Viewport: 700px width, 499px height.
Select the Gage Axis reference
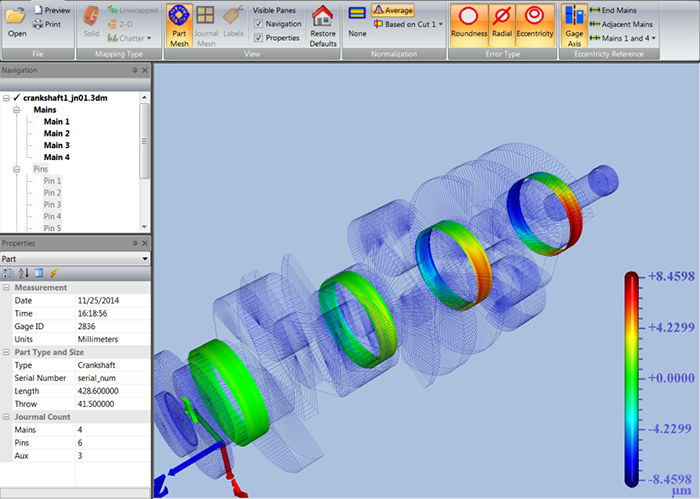pos(574,25)
